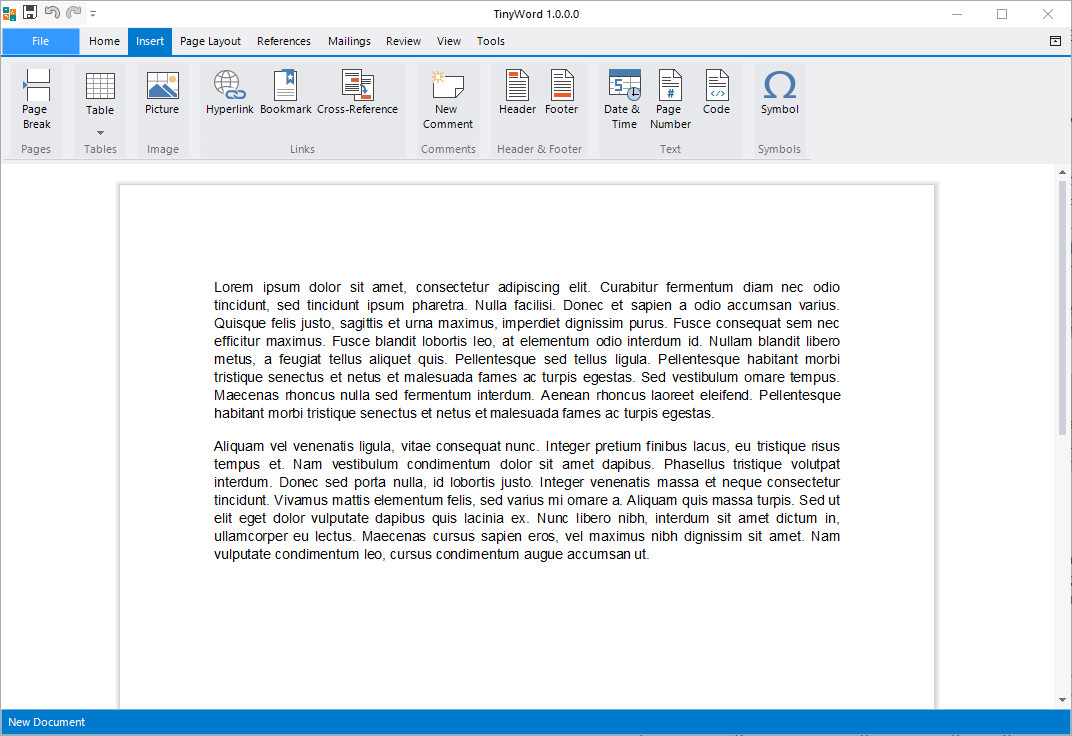Open the quick access toolbar customize dropdown

point(93,13)
